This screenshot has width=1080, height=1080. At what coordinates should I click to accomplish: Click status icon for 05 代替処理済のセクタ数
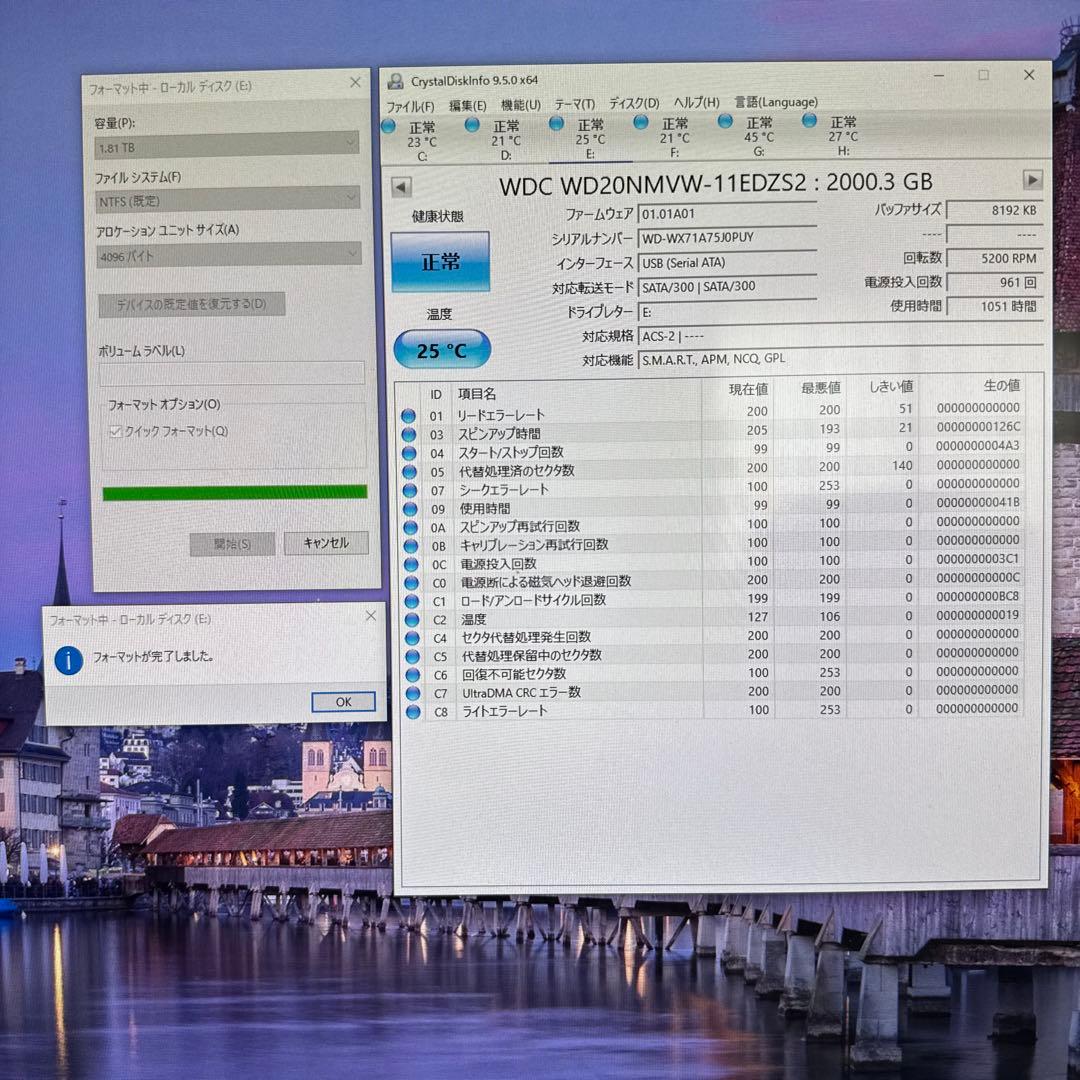pos(409,472)
